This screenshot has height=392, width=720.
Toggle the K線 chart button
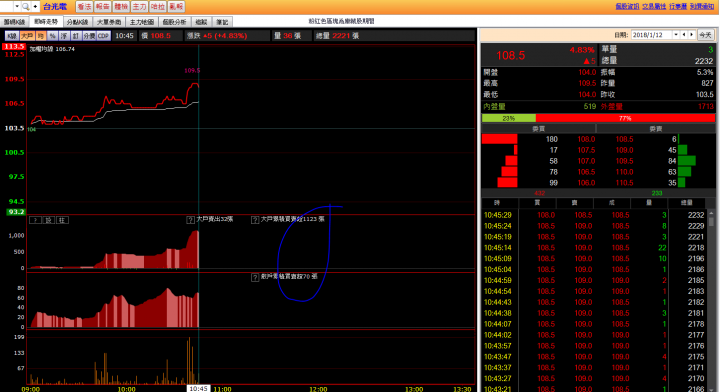pos(12,36)
